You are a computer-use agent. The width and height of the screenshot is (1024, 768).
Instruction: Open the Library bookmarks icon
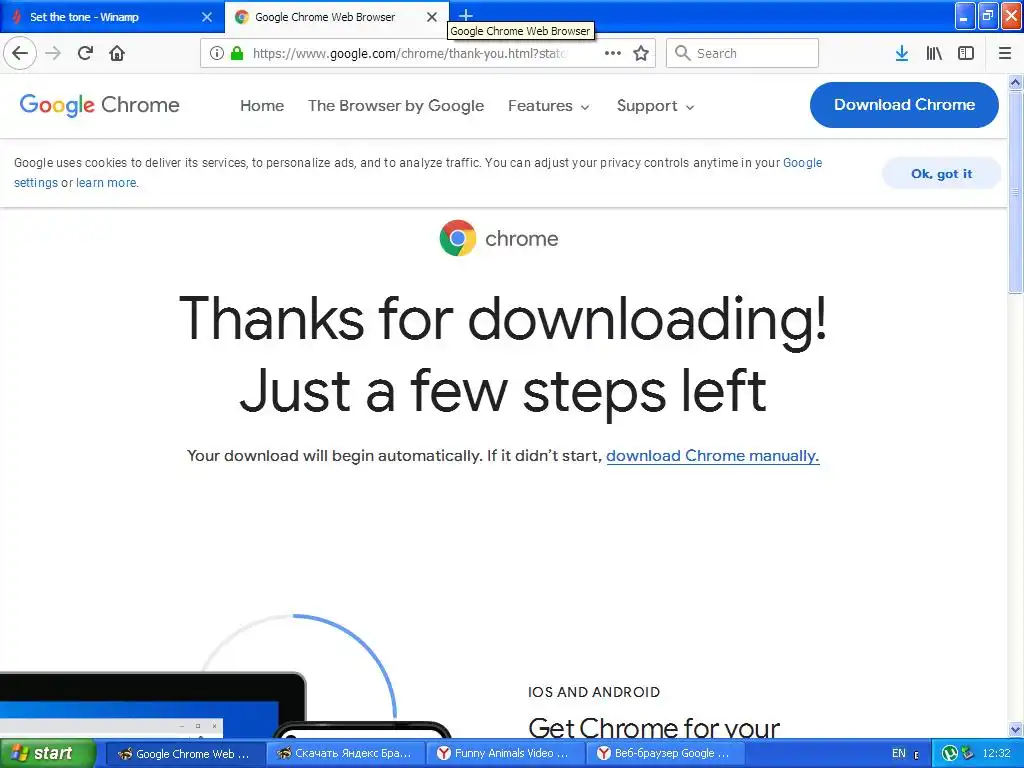(x=934, y=53)
